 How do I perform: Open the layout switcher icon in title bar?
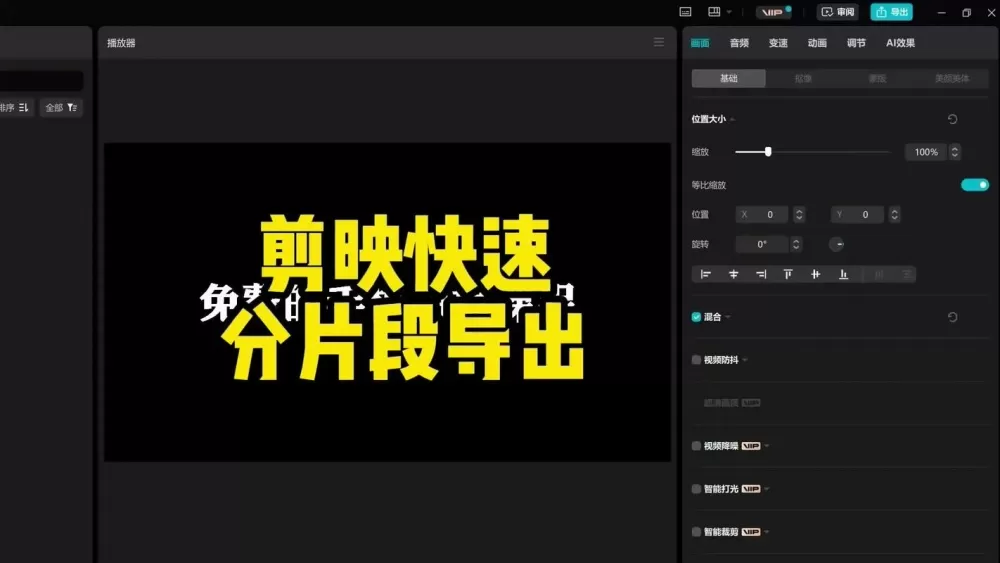tap(714, 12)
